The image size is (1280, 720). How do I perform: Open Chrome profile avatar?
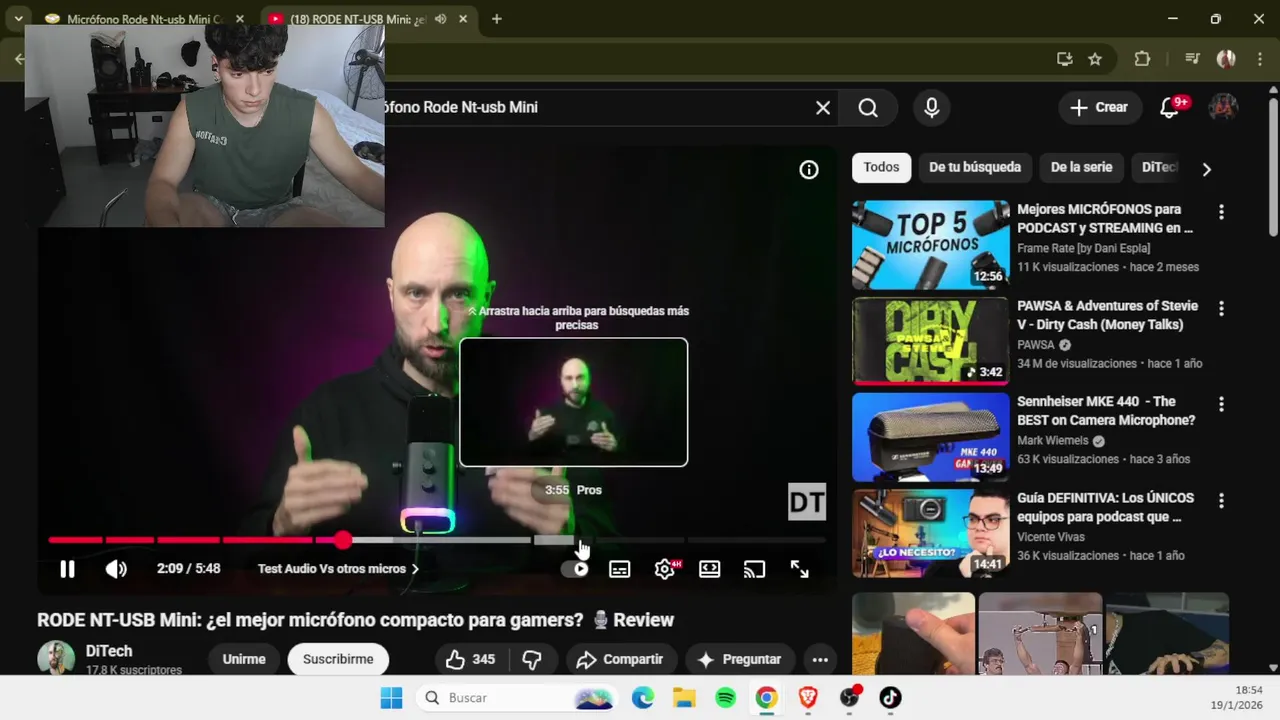pyautogui.click(x=1226, y=59)
